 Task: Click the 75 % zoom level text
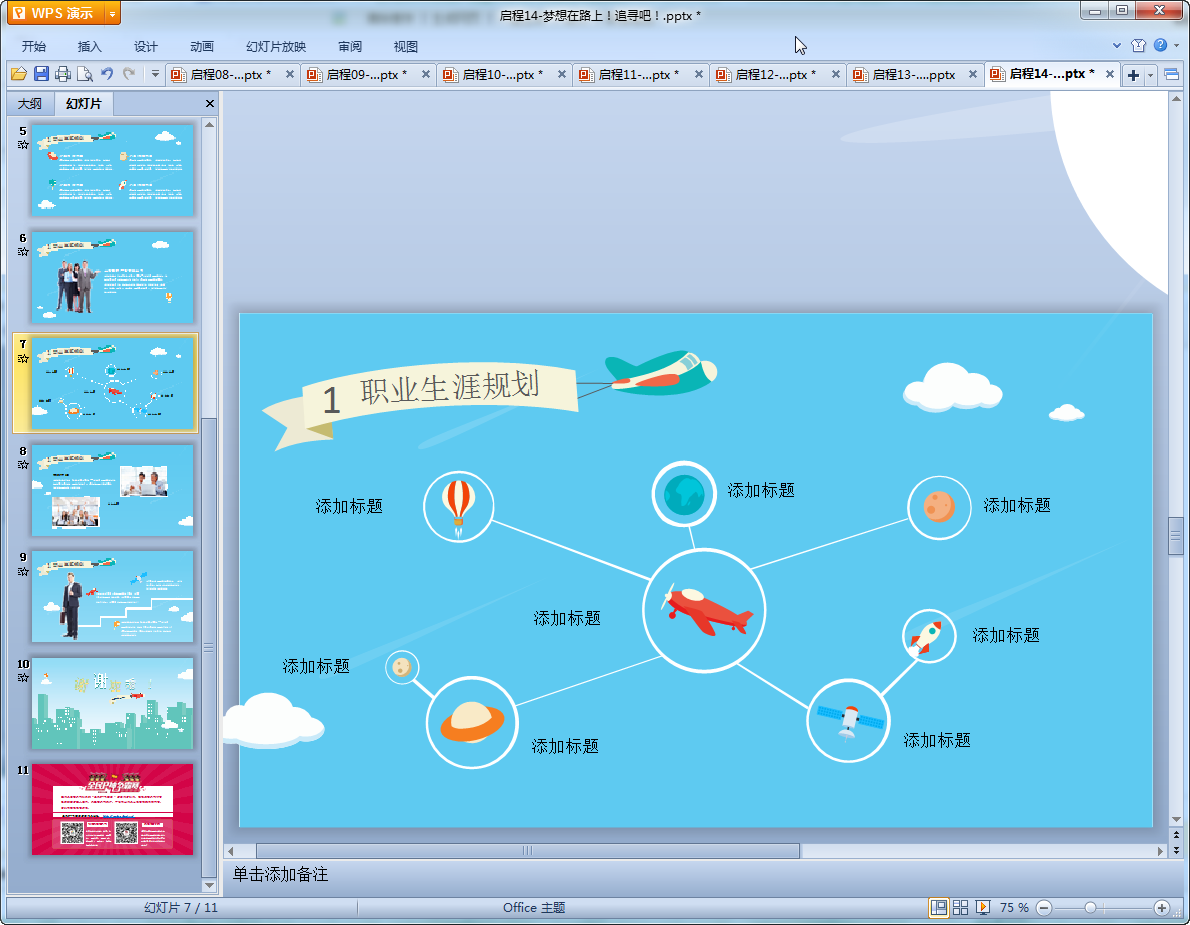tap(1014, 907)
